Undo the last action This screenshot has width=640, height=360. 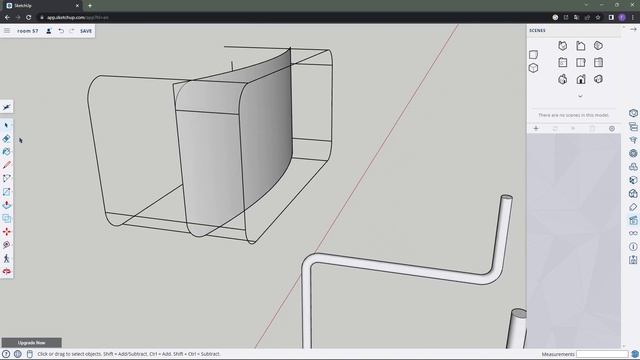click(x=61, y=31)
